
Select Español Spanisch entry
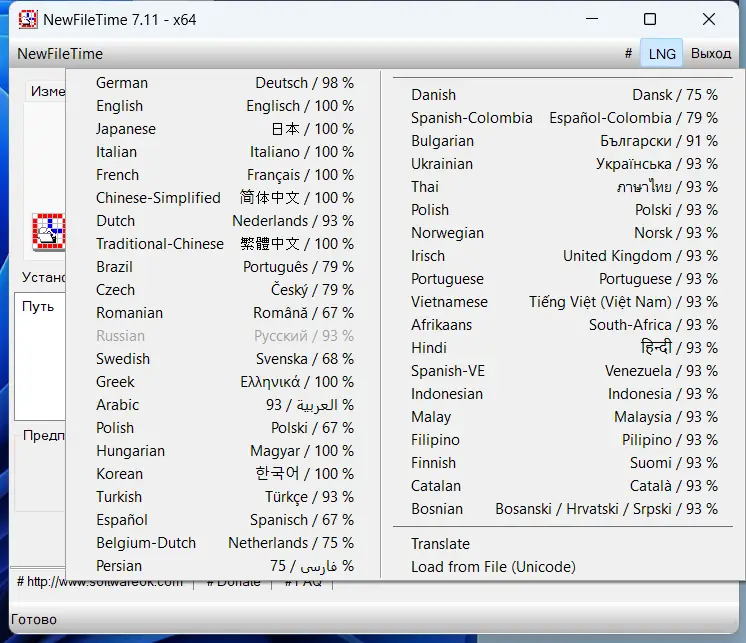point(224,519)
